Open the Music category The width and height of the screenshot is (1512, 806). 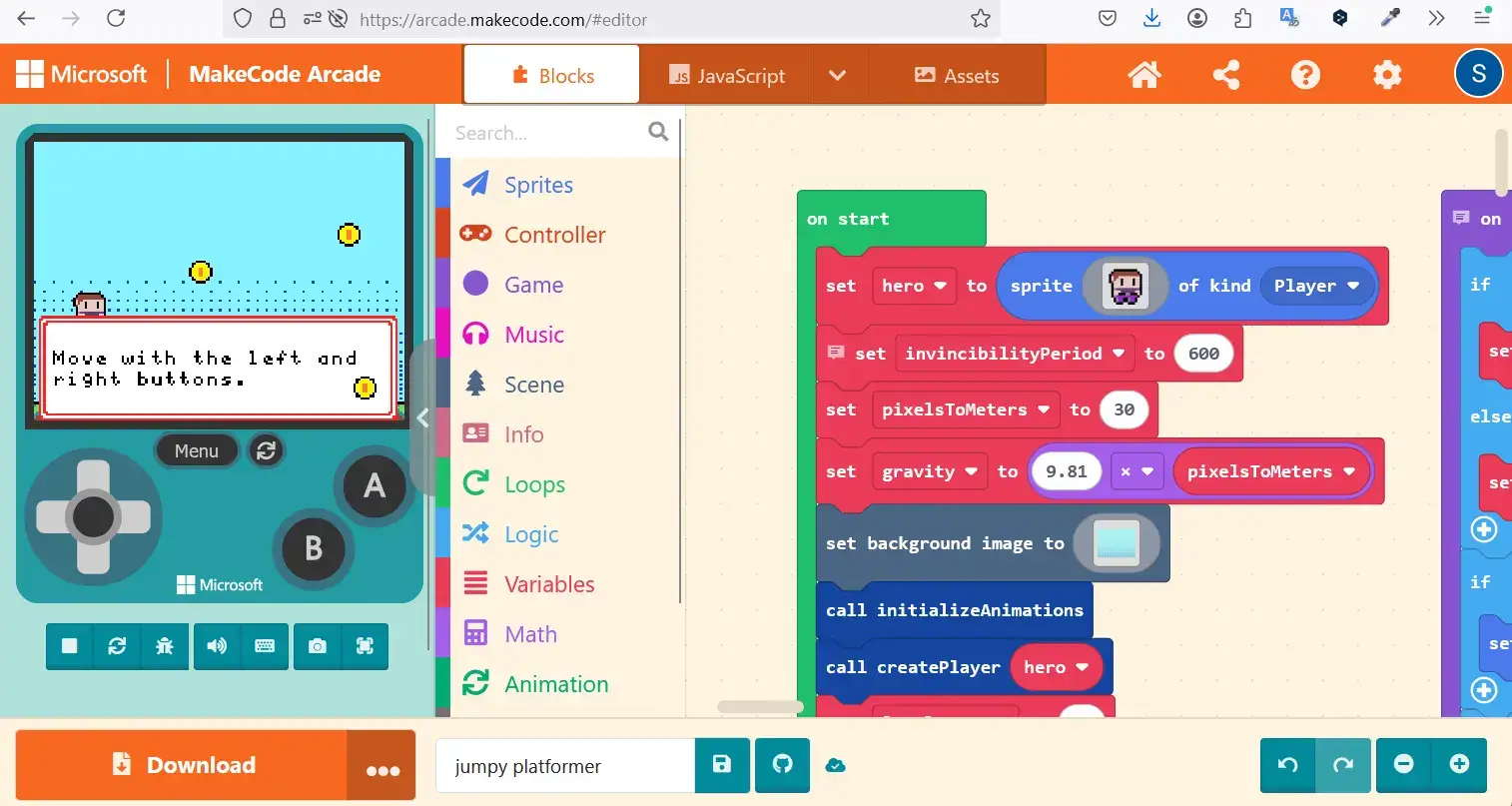tap(559, 335)
